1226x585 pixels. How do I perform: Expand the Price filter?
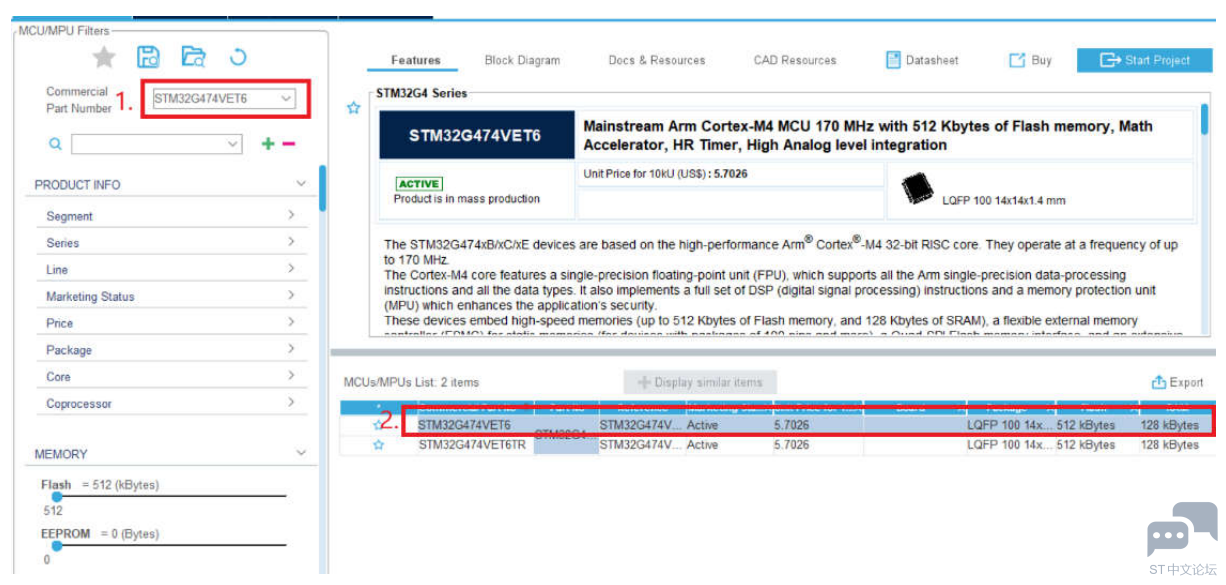pos(291,322)
